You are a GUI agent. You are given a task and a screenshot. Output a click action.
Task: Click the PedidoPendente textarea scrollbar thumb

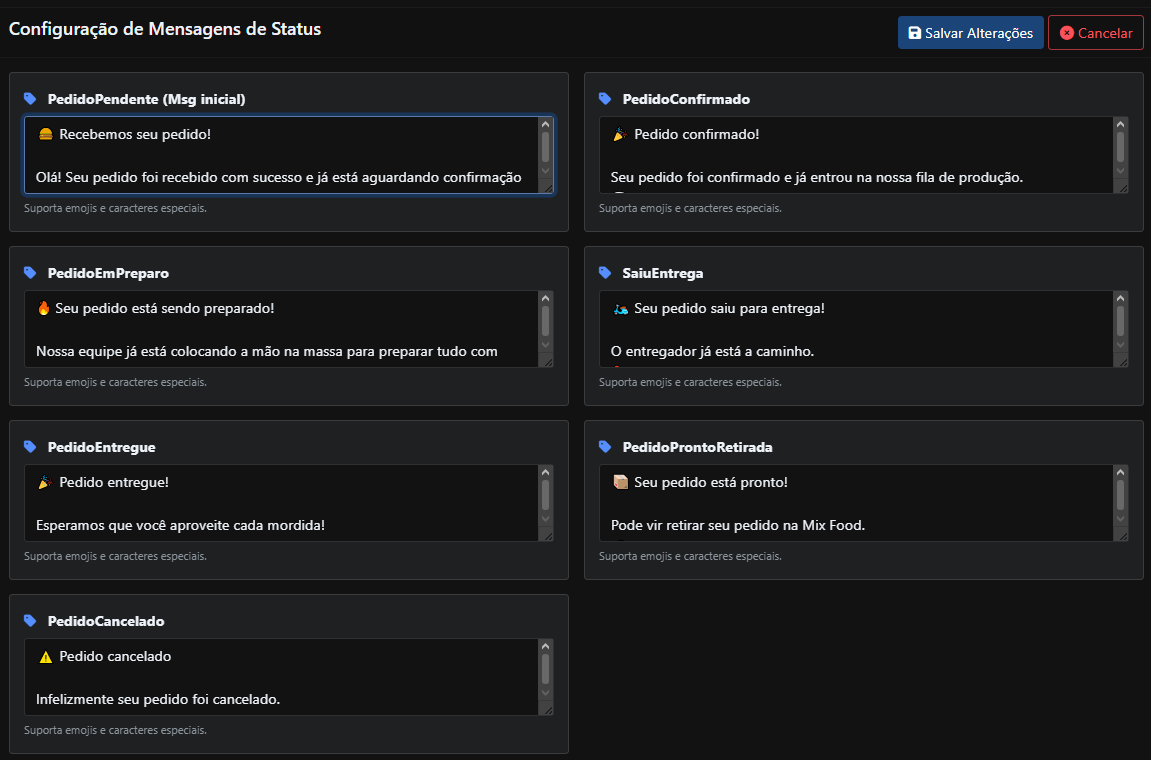tap(545, 147)
